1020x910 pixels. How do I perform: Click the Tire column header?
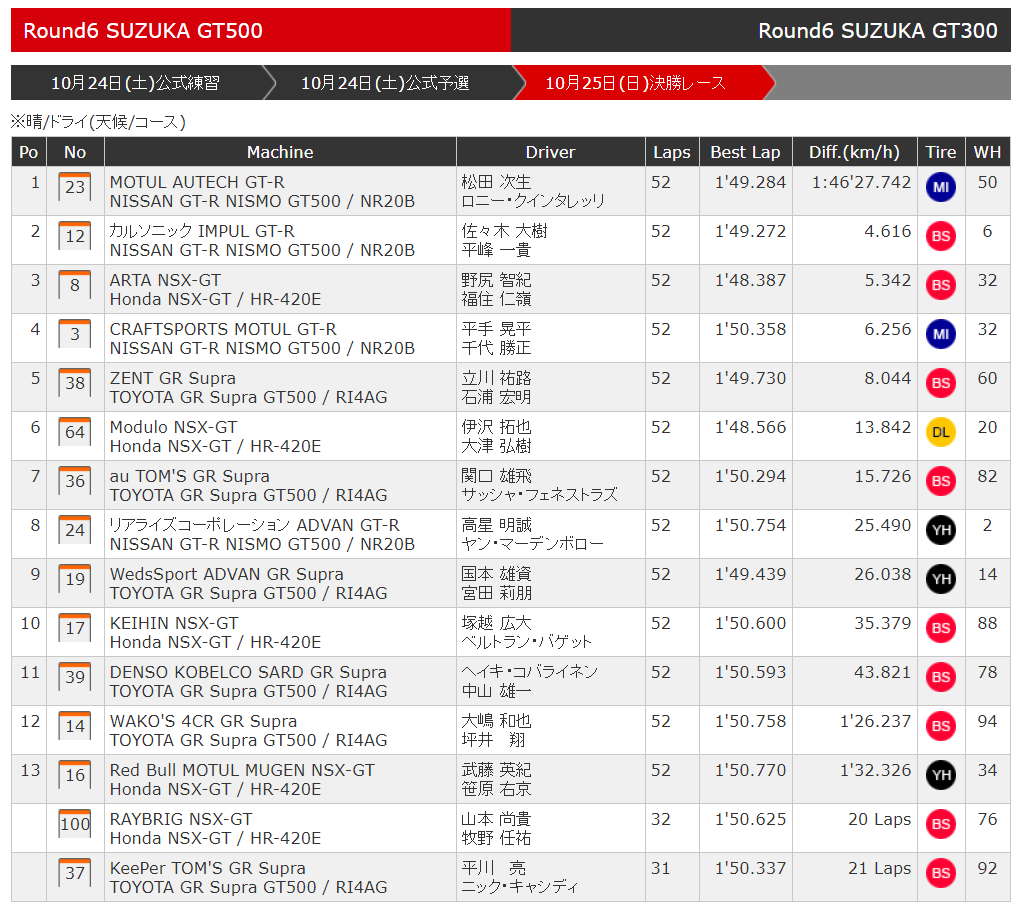tap(941, 152)
